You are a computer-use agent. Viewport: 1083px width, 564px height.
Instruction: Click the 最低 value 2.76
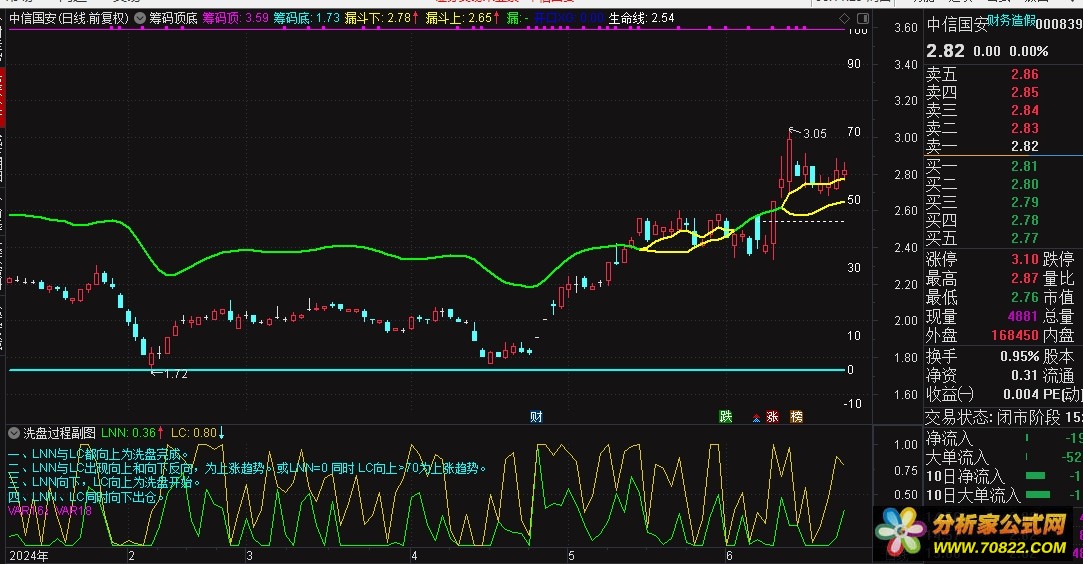[x=1025, y=297]
